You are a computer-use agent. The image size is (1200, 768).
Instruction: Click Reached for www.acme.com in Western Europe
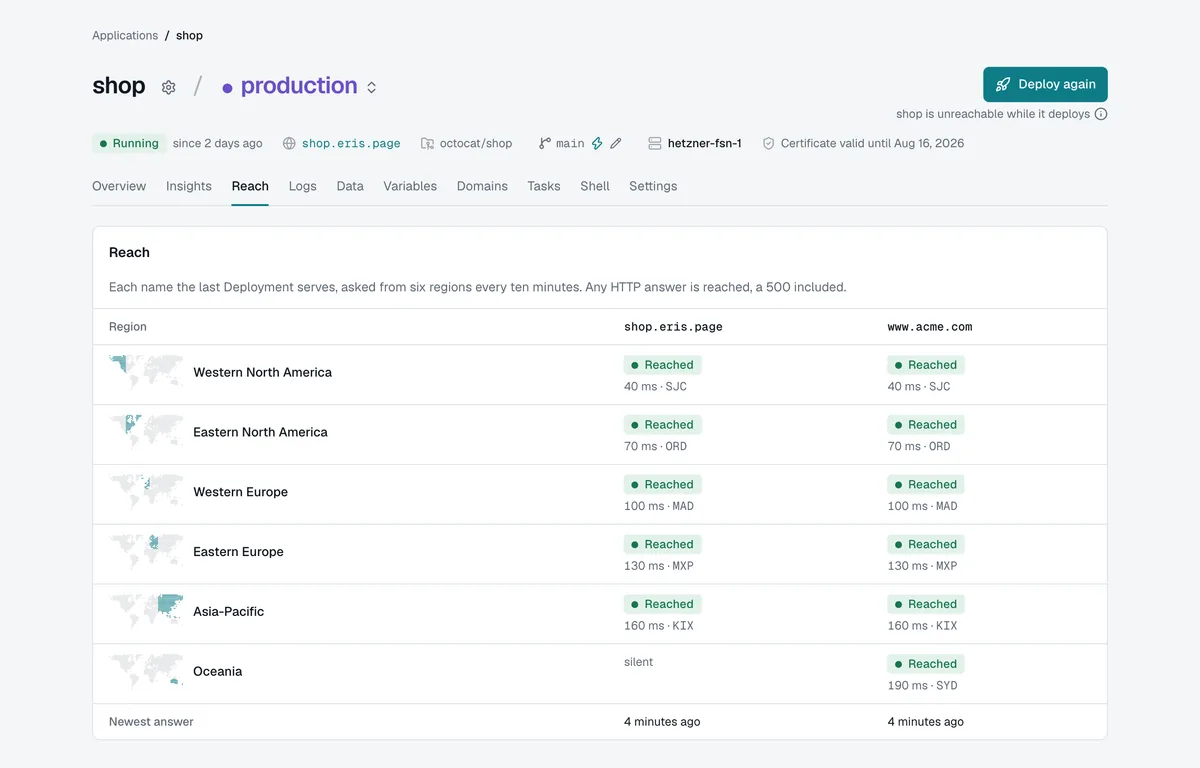(926, 484)
